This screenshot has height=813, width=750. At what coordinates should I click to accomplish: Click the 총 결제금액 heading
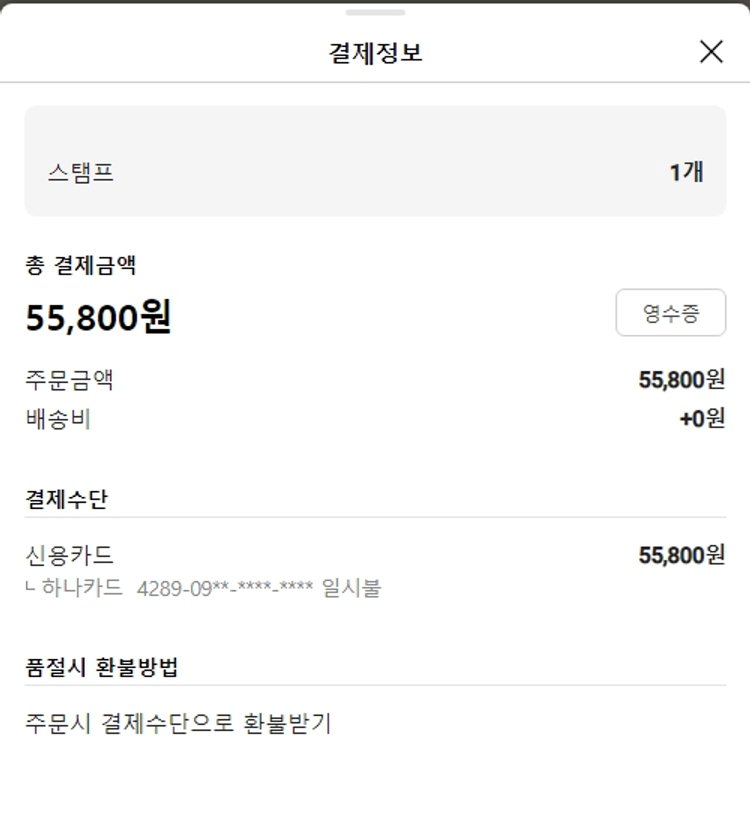81,265
